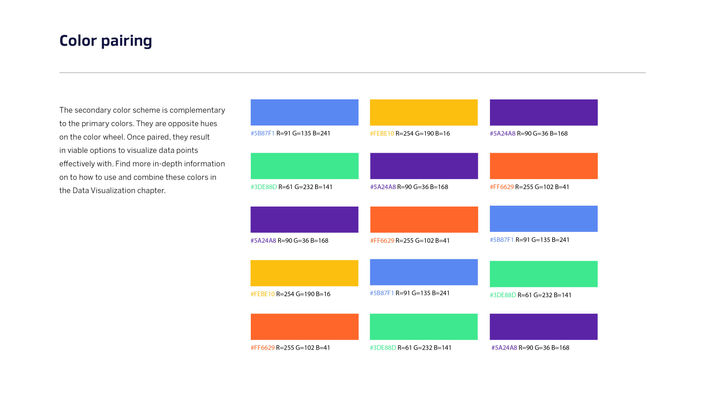Image resolution: width=705 pixels, height=397 pixels.
Task: Click hex code #FEBE10 in the fourth row
Action: pos(262,294)
